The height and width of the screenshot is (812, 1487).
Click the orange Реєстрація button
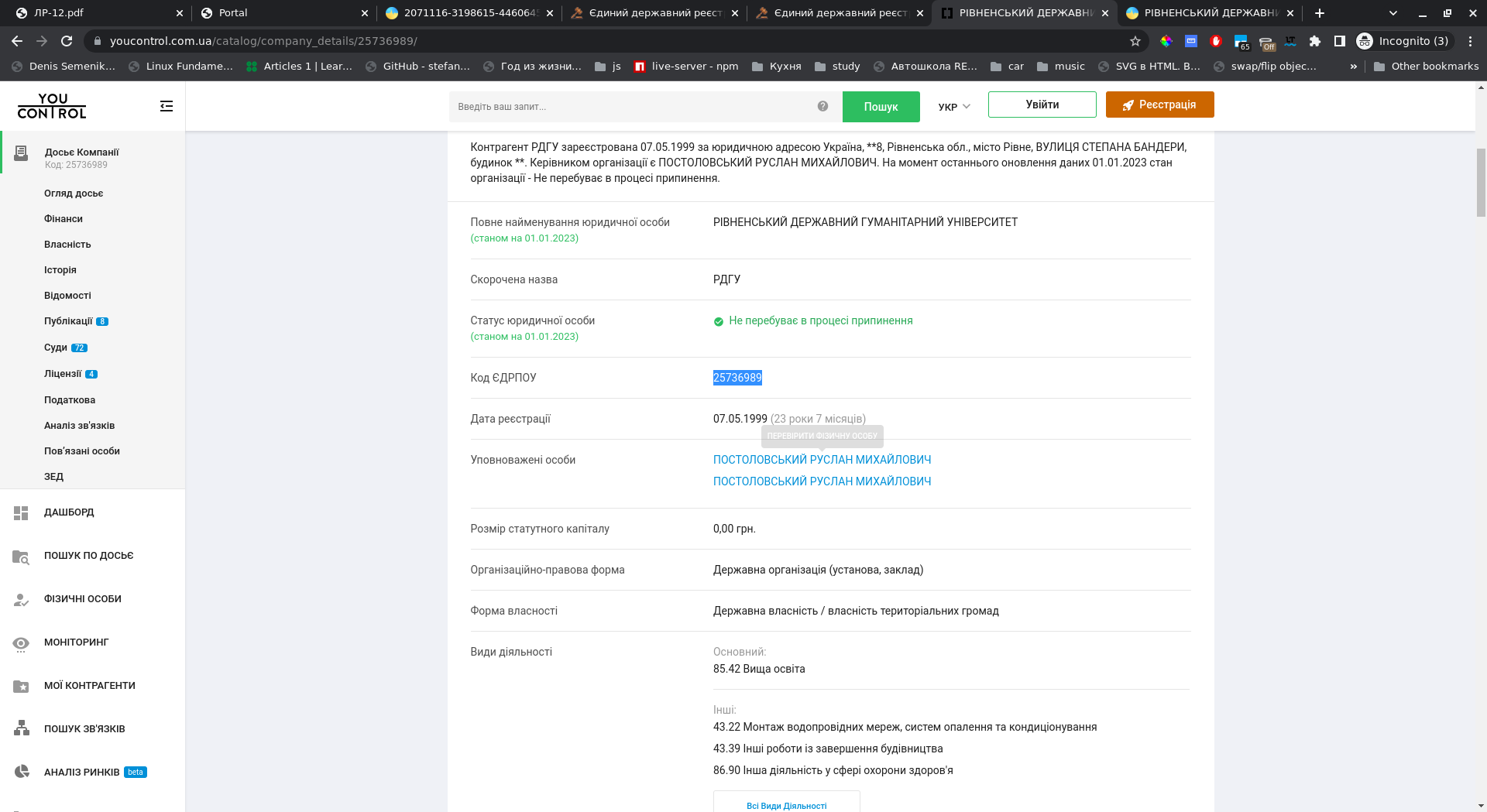coord(1159,104)
